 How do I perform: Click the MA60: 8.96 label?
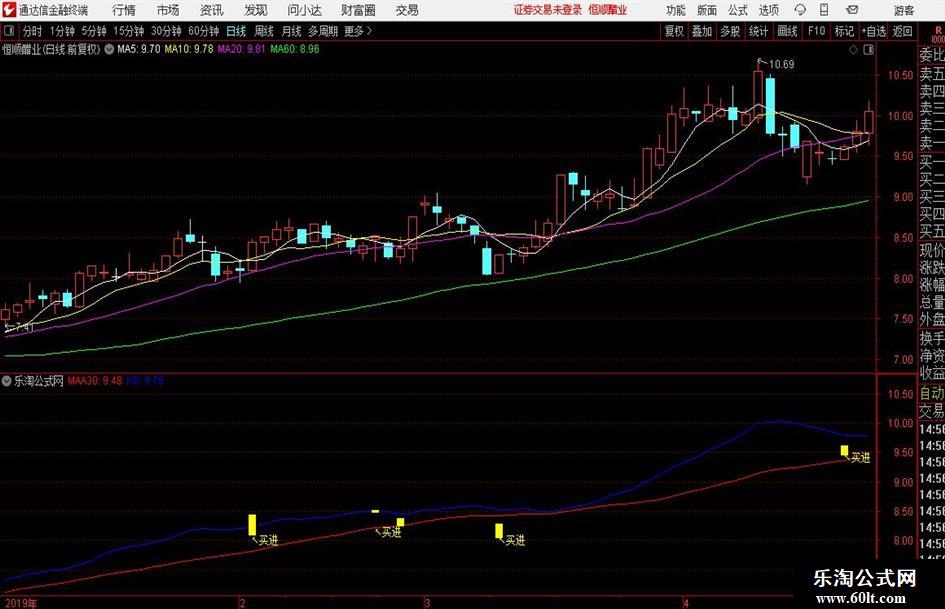[295, 49]
